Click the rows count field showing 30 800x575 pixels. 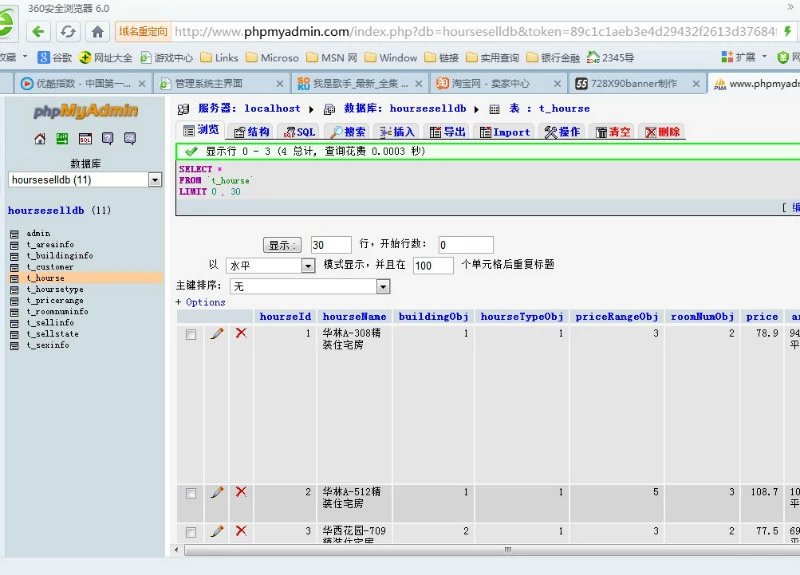click(331, 245)
